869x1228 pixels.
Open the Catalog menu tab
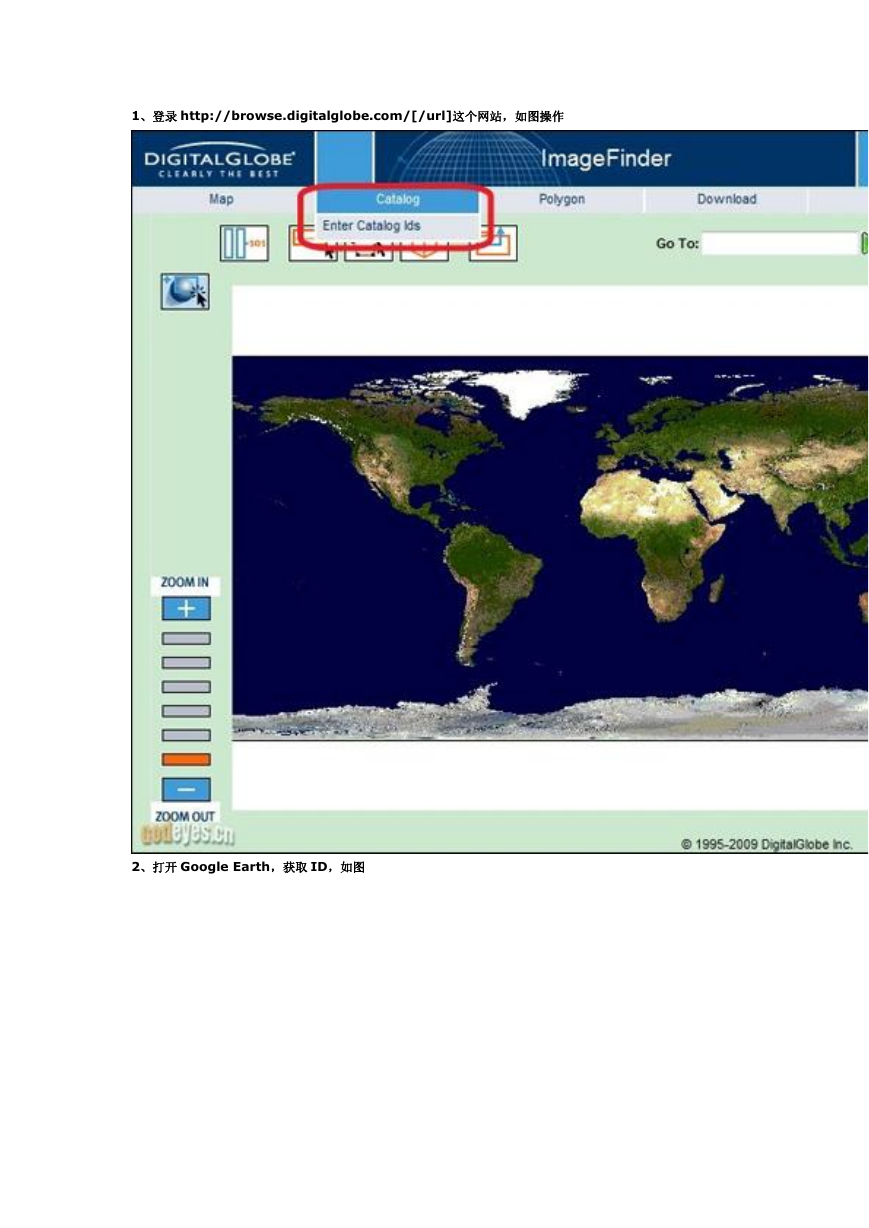398,199
